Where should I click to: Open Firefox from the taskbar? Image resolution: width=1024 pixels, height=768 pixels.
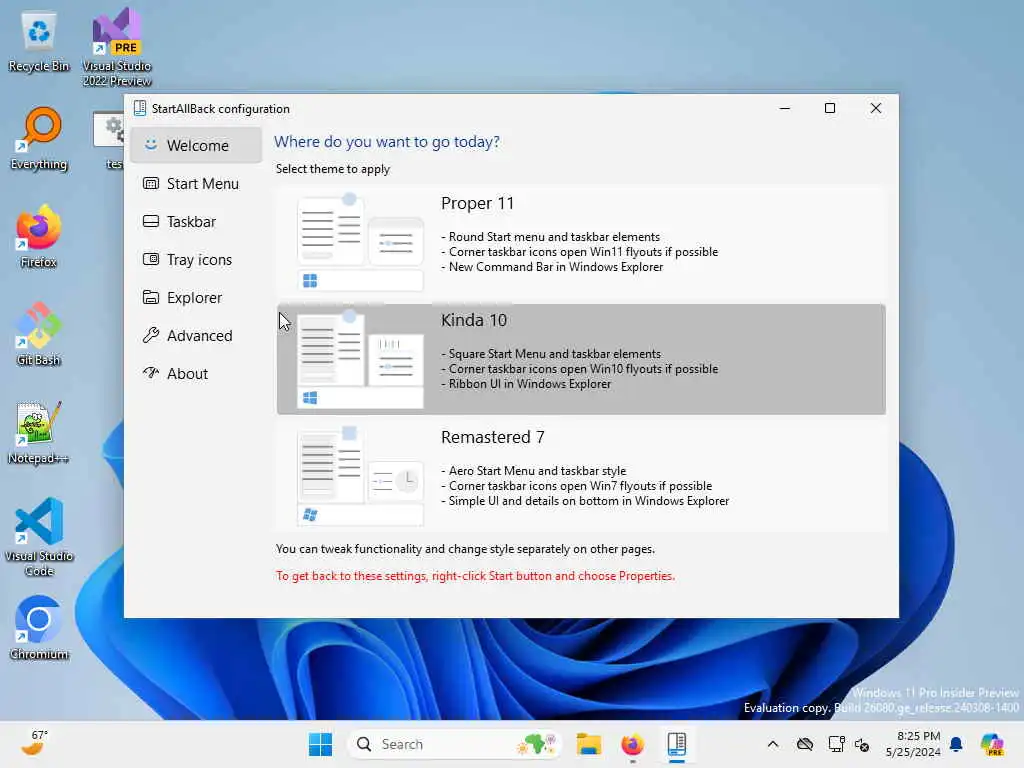coord(632,744)
